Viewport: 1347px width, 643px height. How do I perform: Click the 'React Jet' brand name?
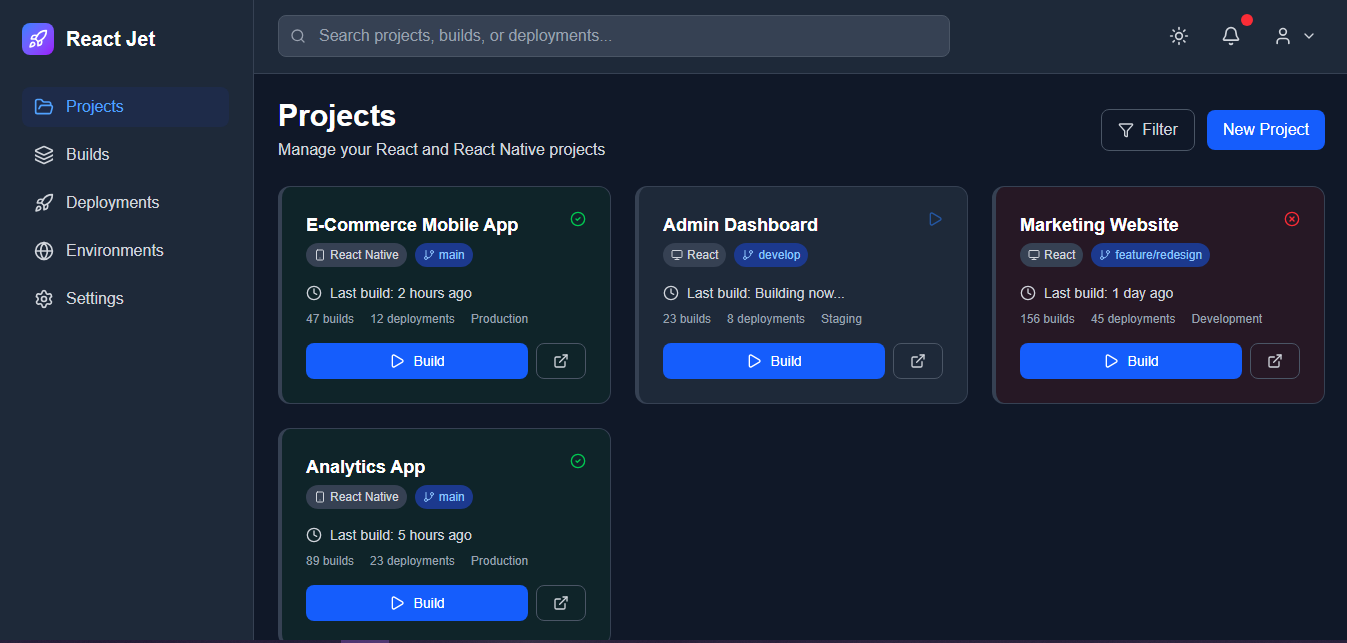[111, 39]
